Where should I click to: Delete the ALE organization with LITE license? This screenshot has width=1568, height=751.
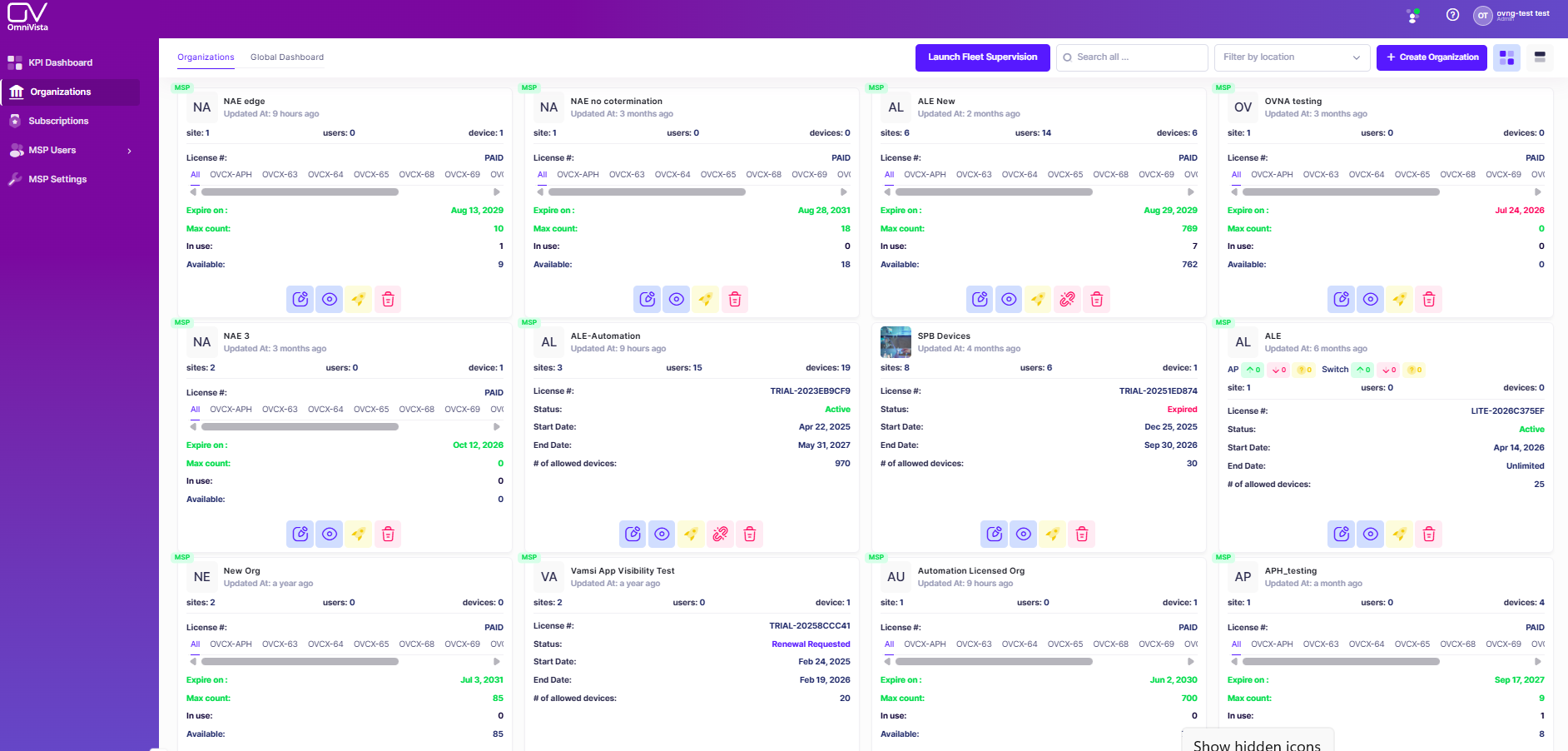click(x=1429, y=534)
